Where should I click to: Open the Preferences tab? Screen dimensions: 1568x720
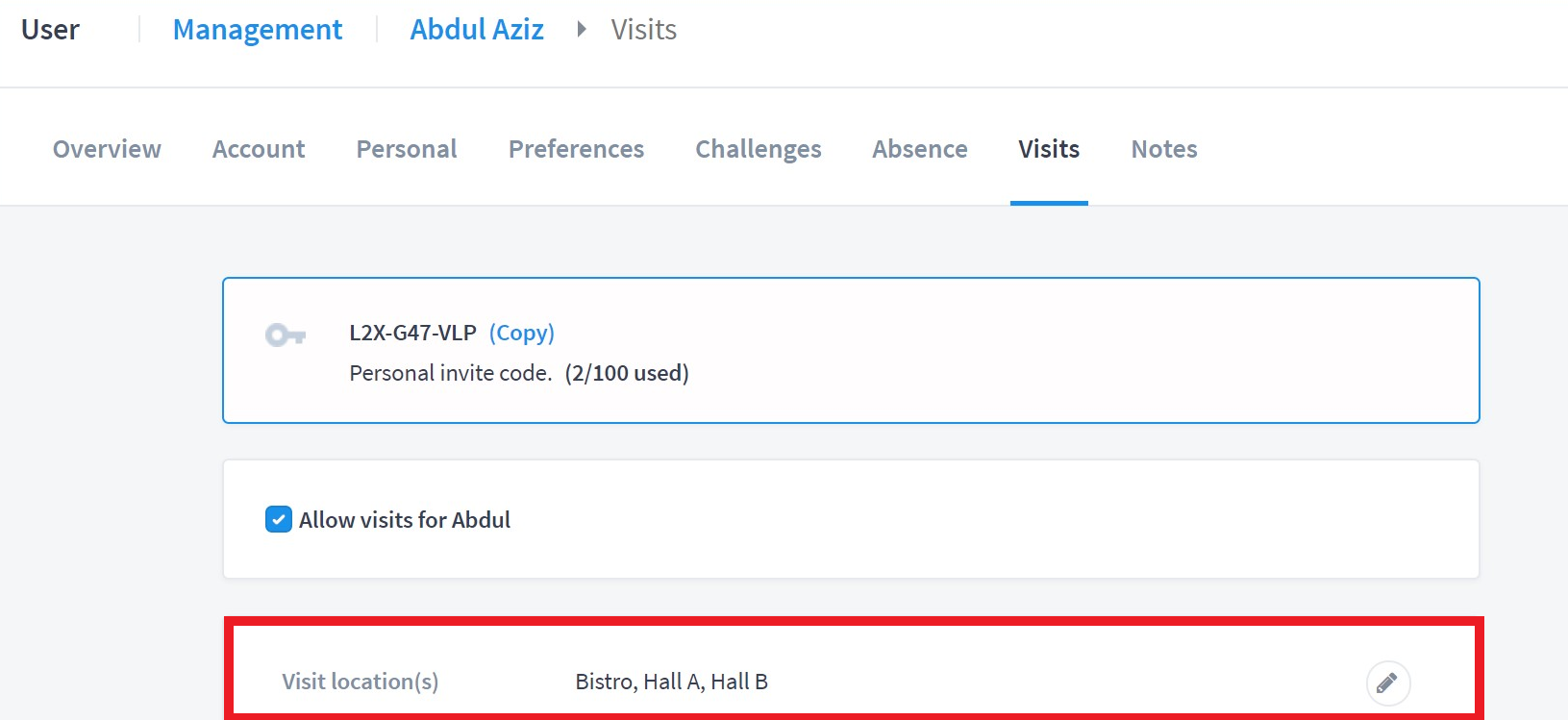[577, 149]
